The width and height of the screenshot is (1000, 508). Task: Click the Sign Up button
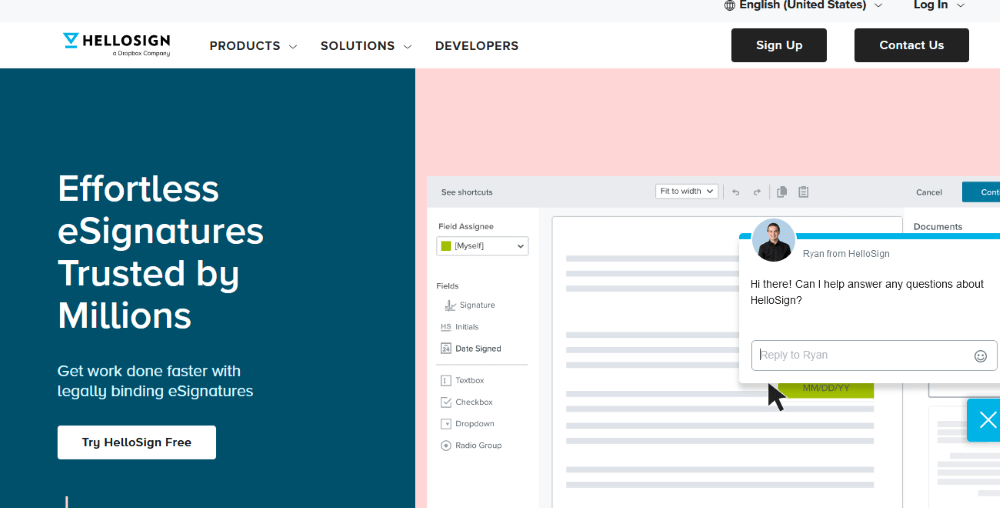pyautogui.click(x=779, y=45)
